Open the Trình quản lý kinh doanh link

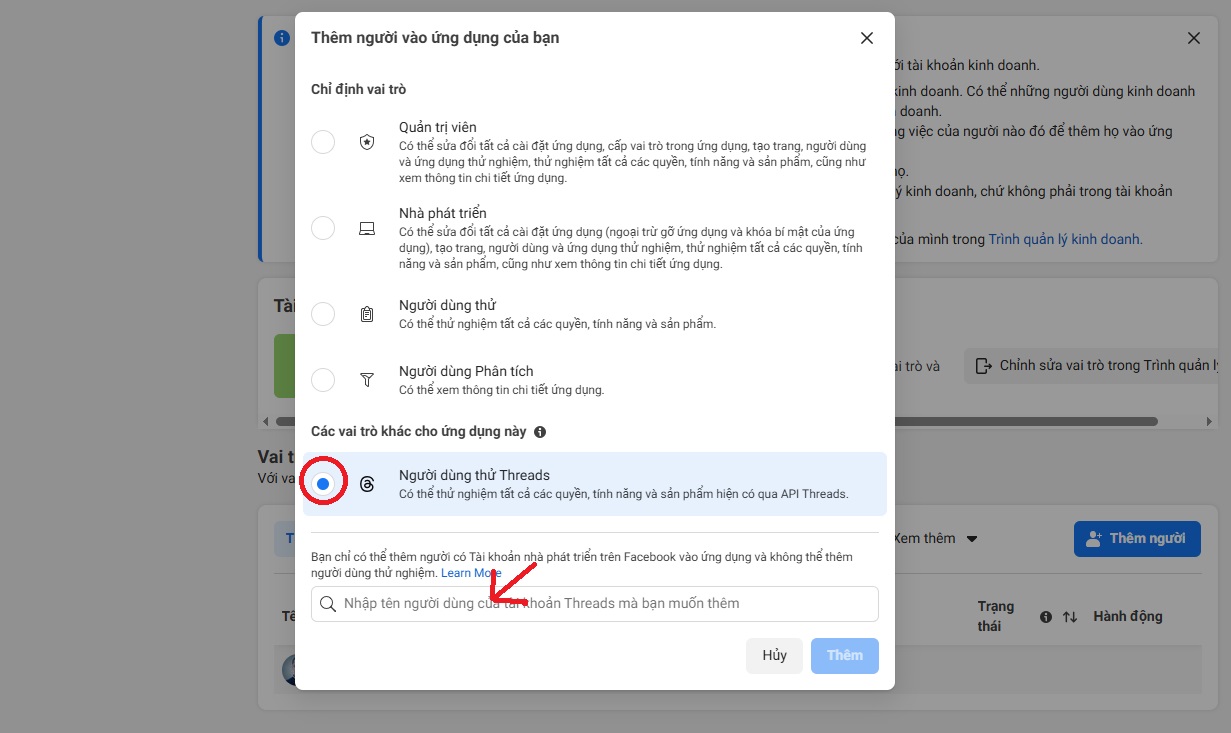pyautogui.click(x=1065, y=240)
